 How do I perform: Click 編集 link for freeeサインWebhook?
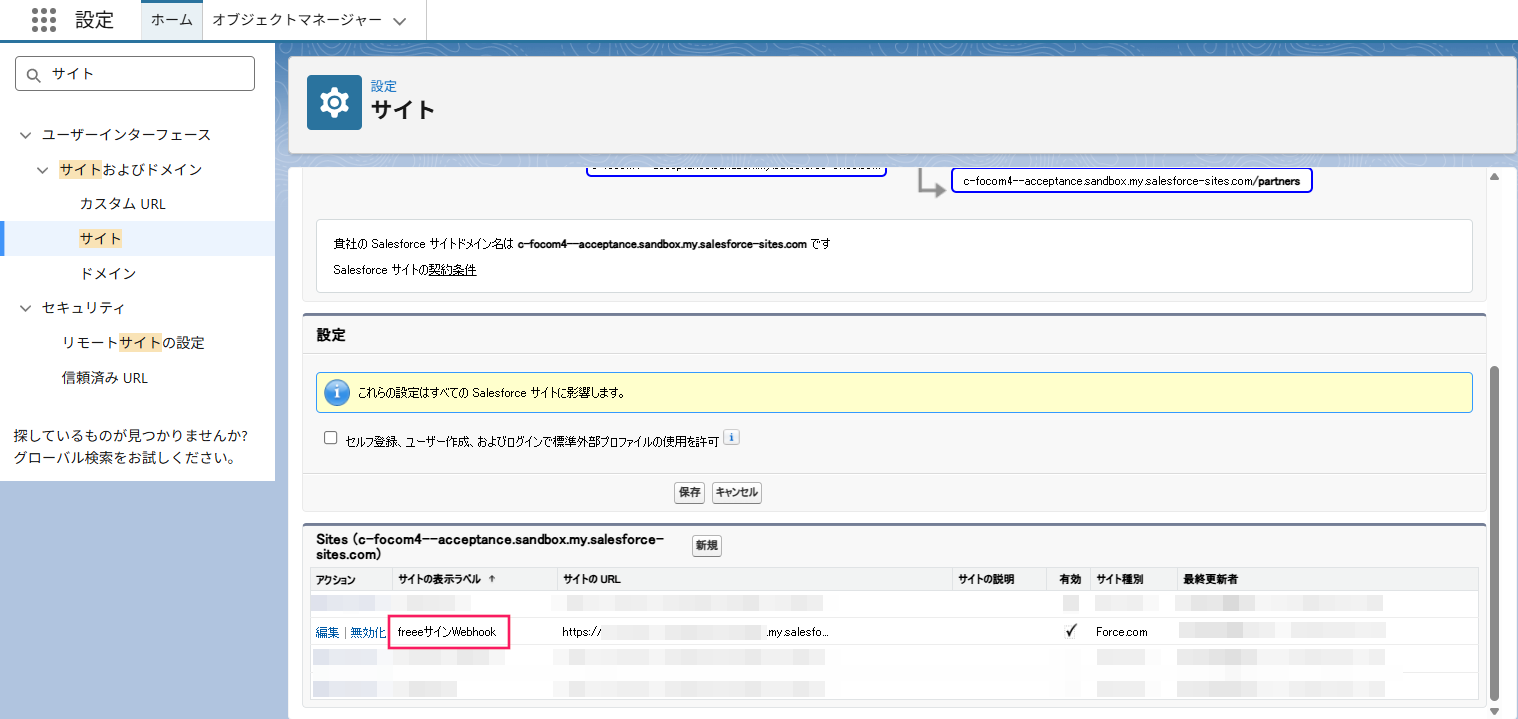(328, 632)
